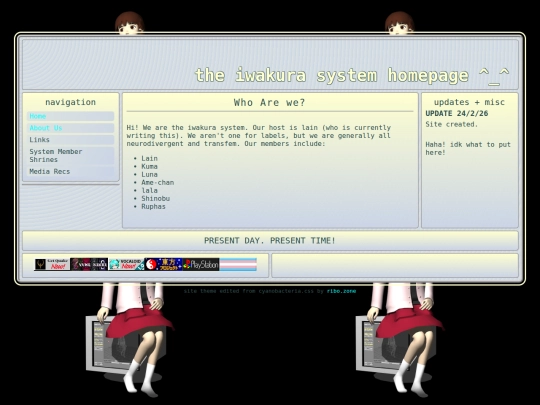Screen dimensions: 540x405
Task: Click 'lala' in the members list
Action: click(149, 190)
